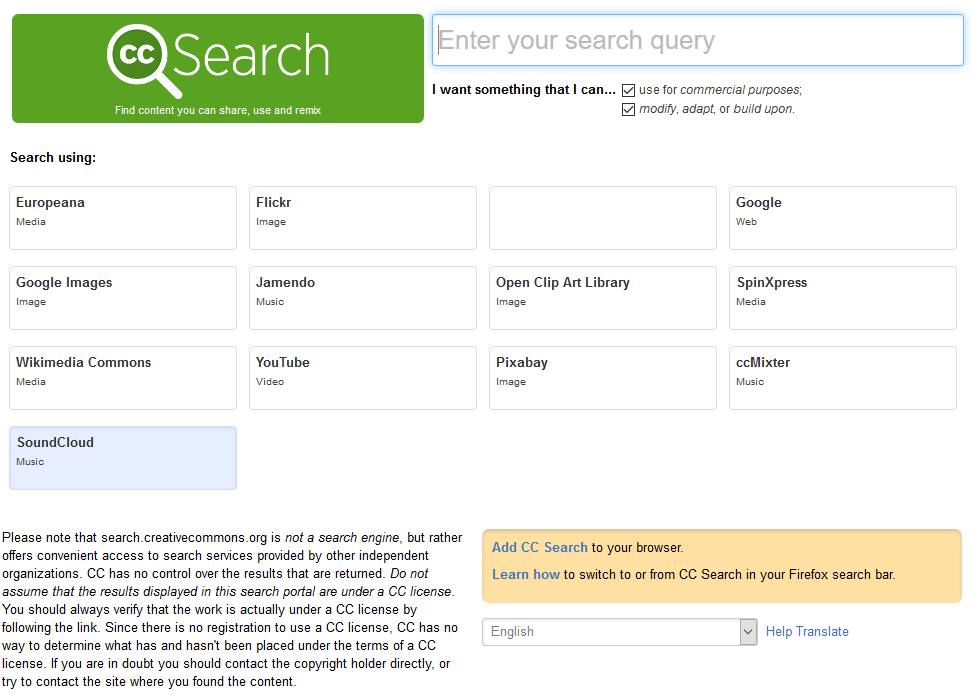Select Europeana Media search source
The height and width of the screenshot is (698, 978).
(123, 218)
